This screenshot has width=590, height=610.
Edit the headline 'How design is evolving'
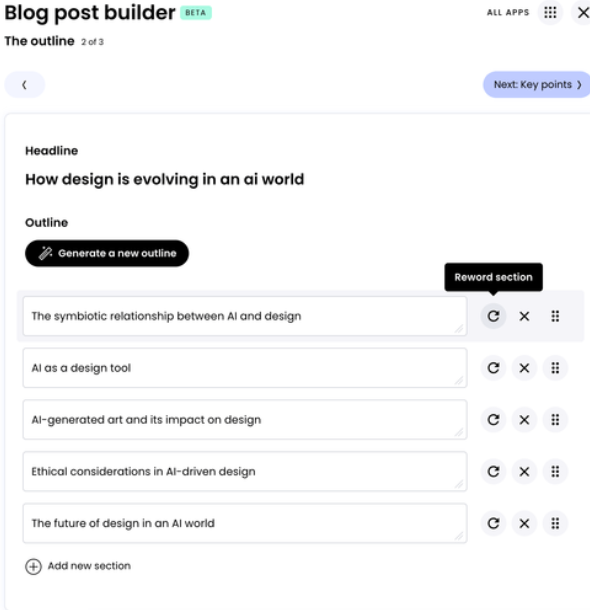165,179
